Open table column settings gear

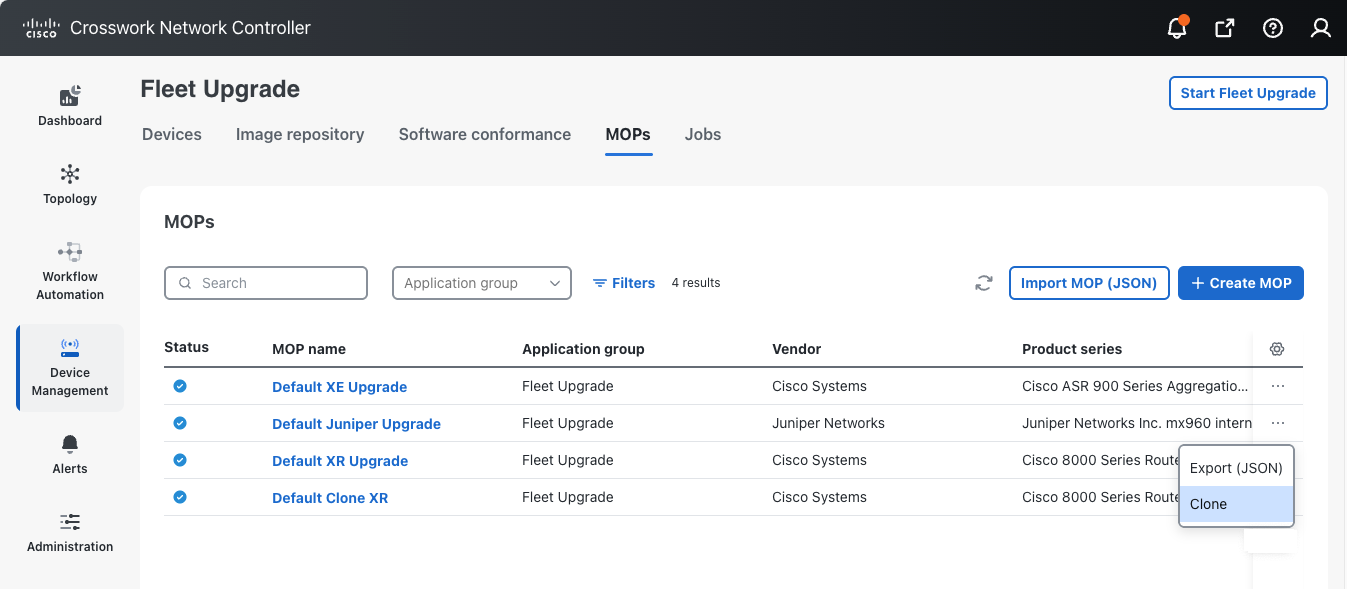1276,349
